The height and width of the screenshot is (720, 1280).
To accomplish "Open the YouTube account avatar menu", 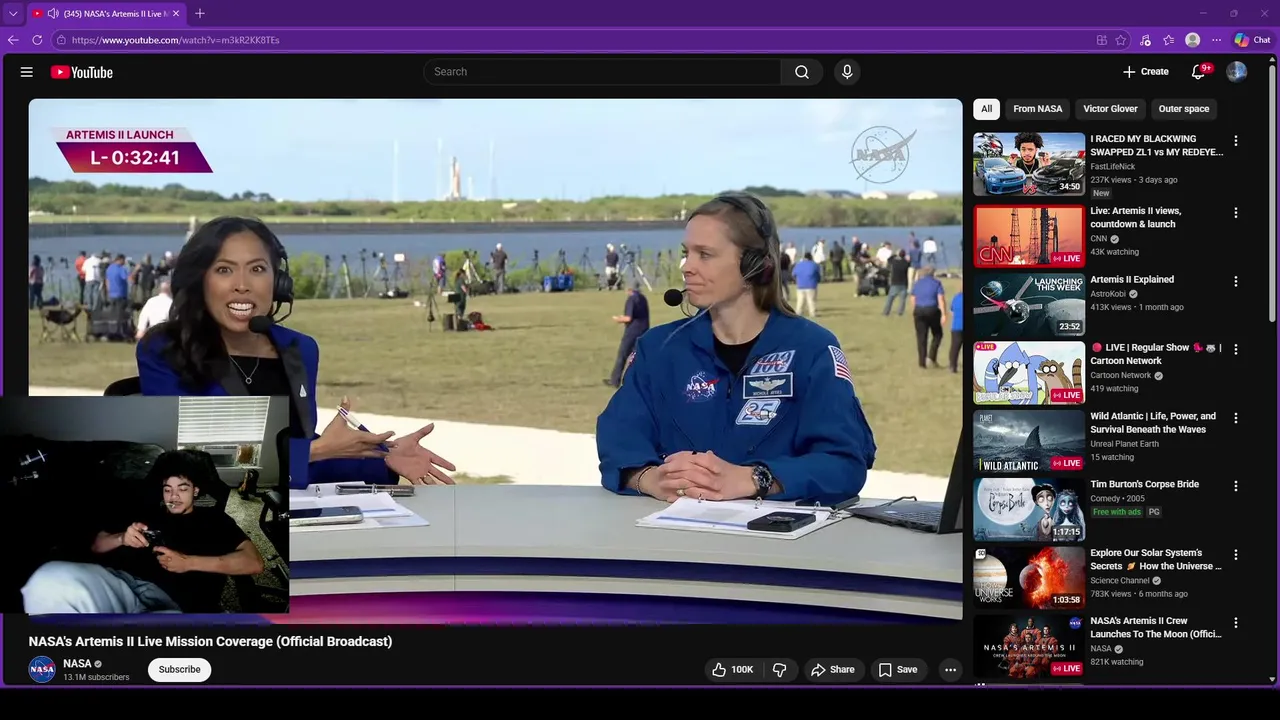I will [x=1237, y=72].
